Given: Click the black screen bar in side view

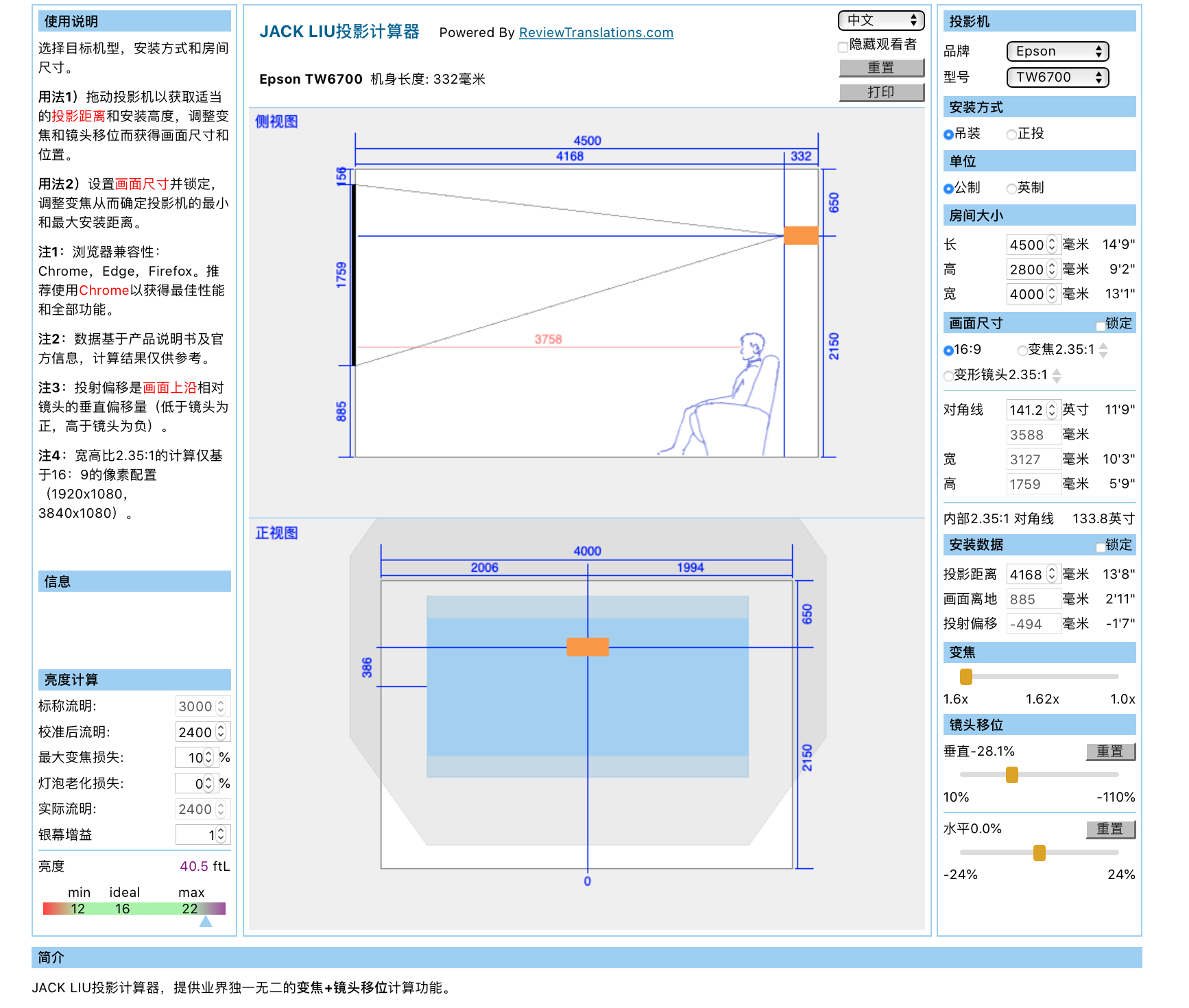Looking at the screenshot, I should point(354,274).
